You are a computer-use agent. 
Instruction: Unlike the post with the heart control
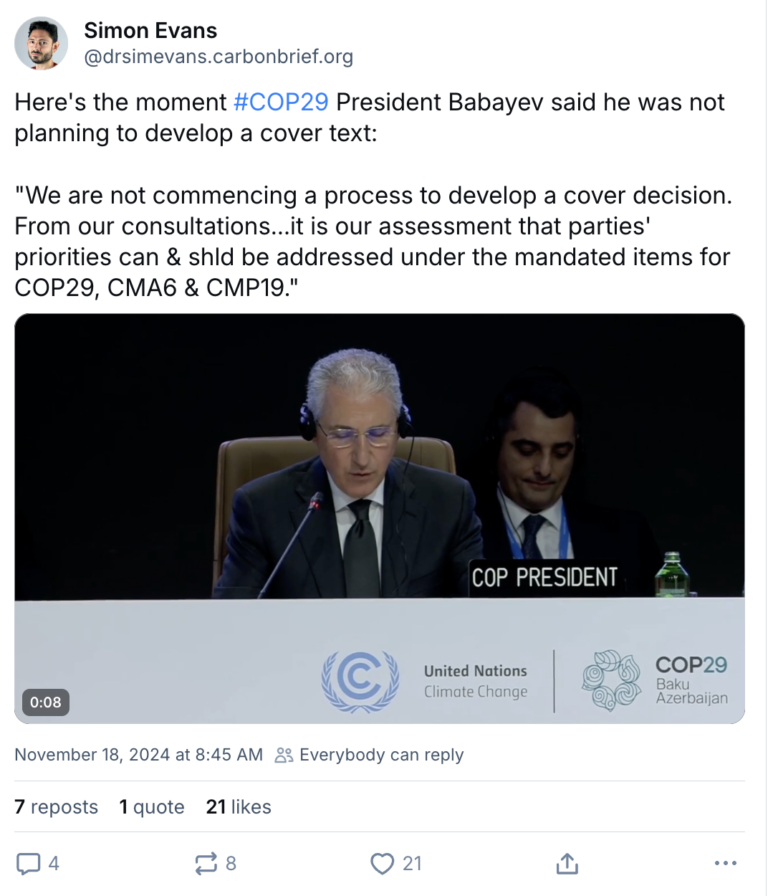tap(382, 862)
